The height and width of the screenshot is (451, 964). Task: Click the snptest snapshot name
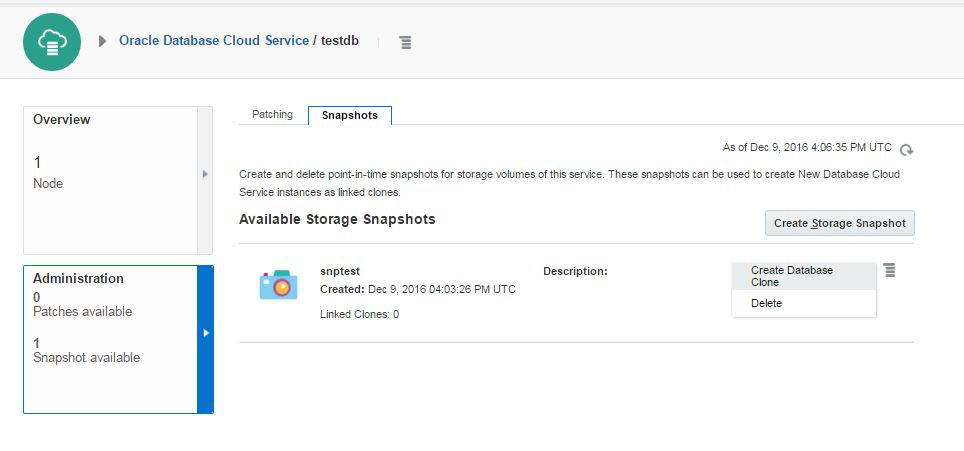coord(339,271)
